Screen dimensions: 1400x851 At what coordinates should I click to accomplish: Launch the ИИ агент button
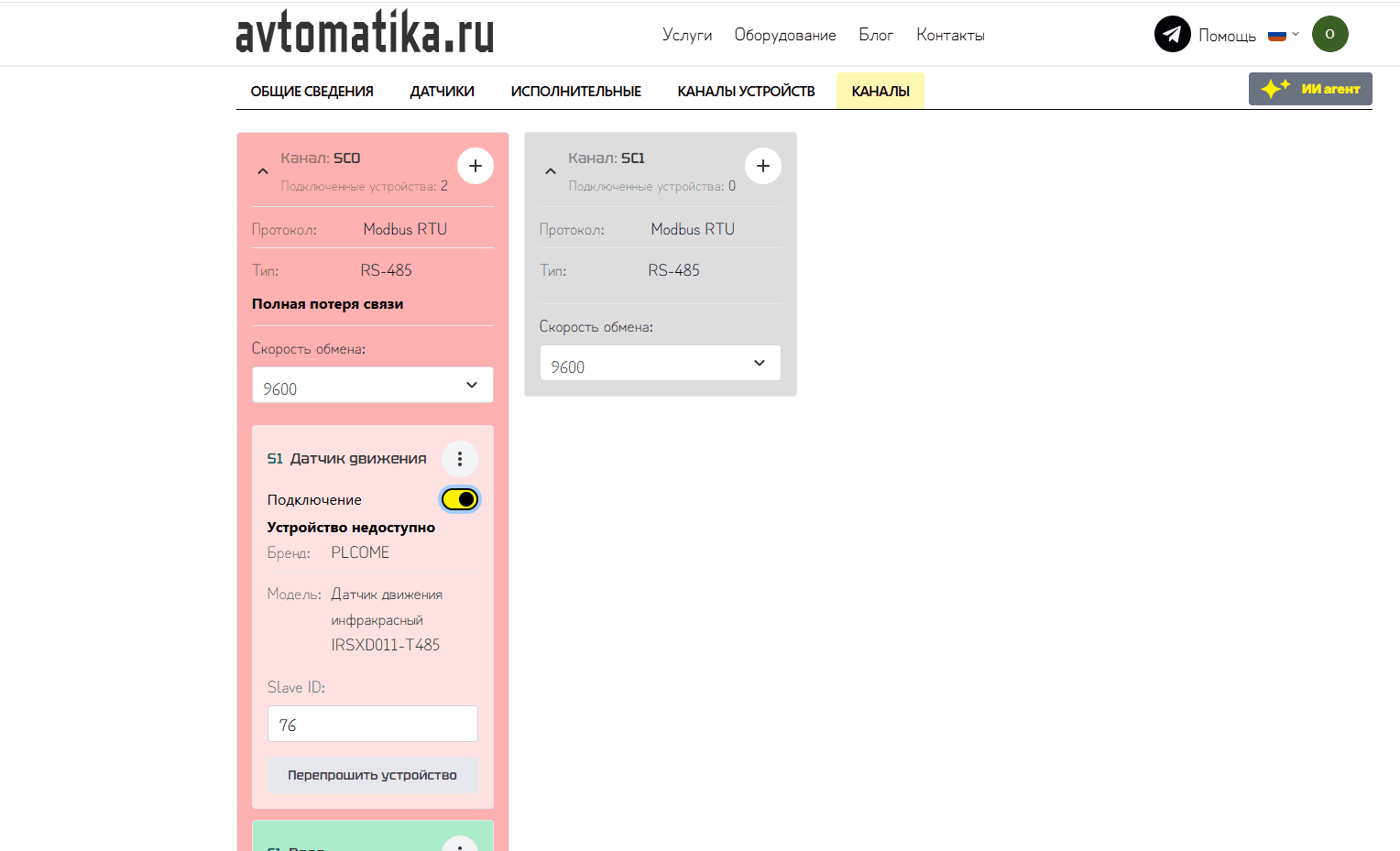[1310, 89]
